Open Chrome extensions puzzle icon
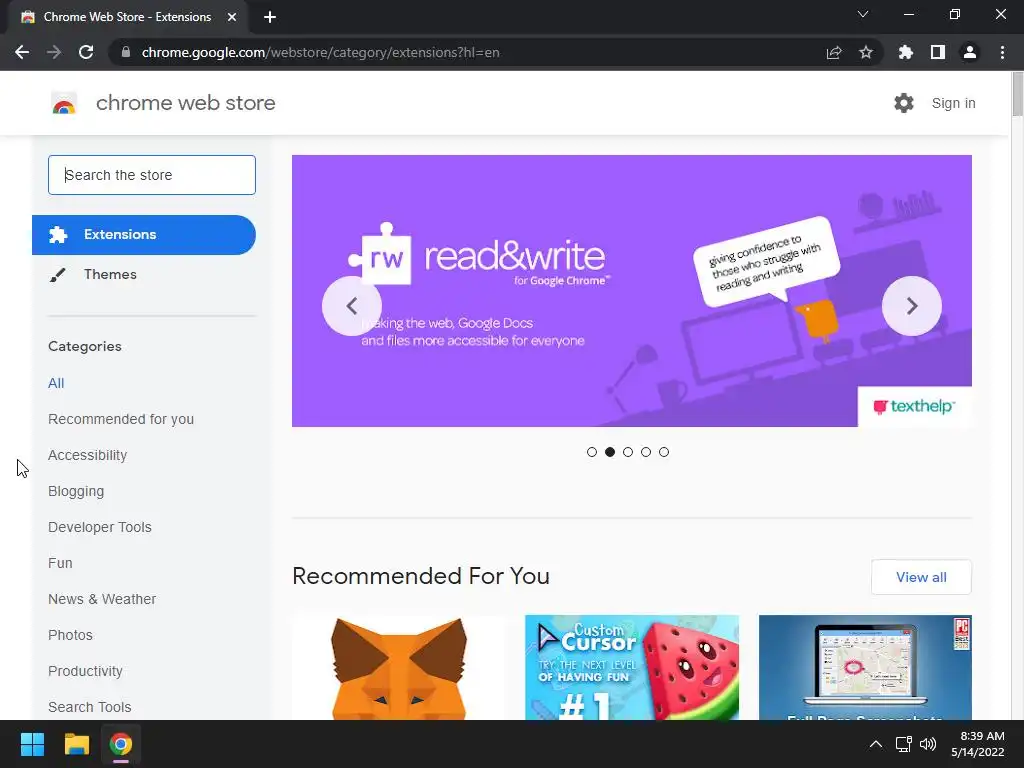Viewport: 1024px width, 768px height. pos(905,52)
